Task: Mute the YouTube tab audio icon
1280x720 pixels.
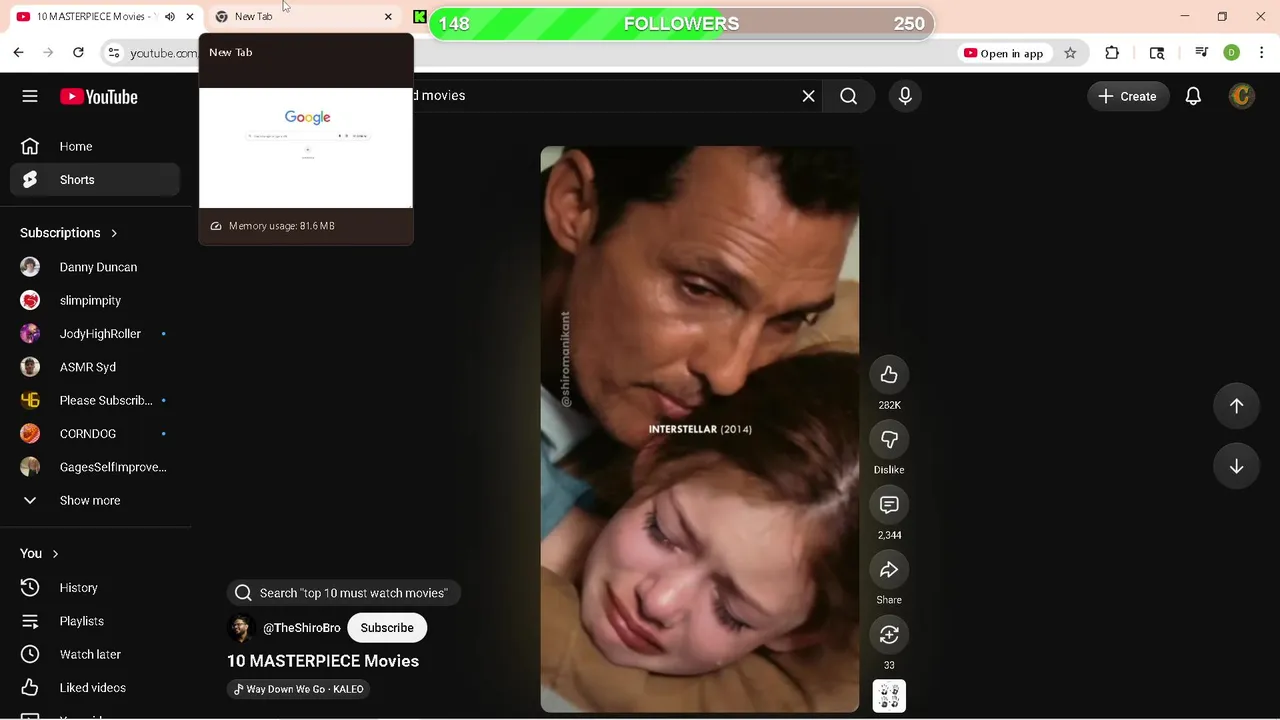Action: coord(170,17)
